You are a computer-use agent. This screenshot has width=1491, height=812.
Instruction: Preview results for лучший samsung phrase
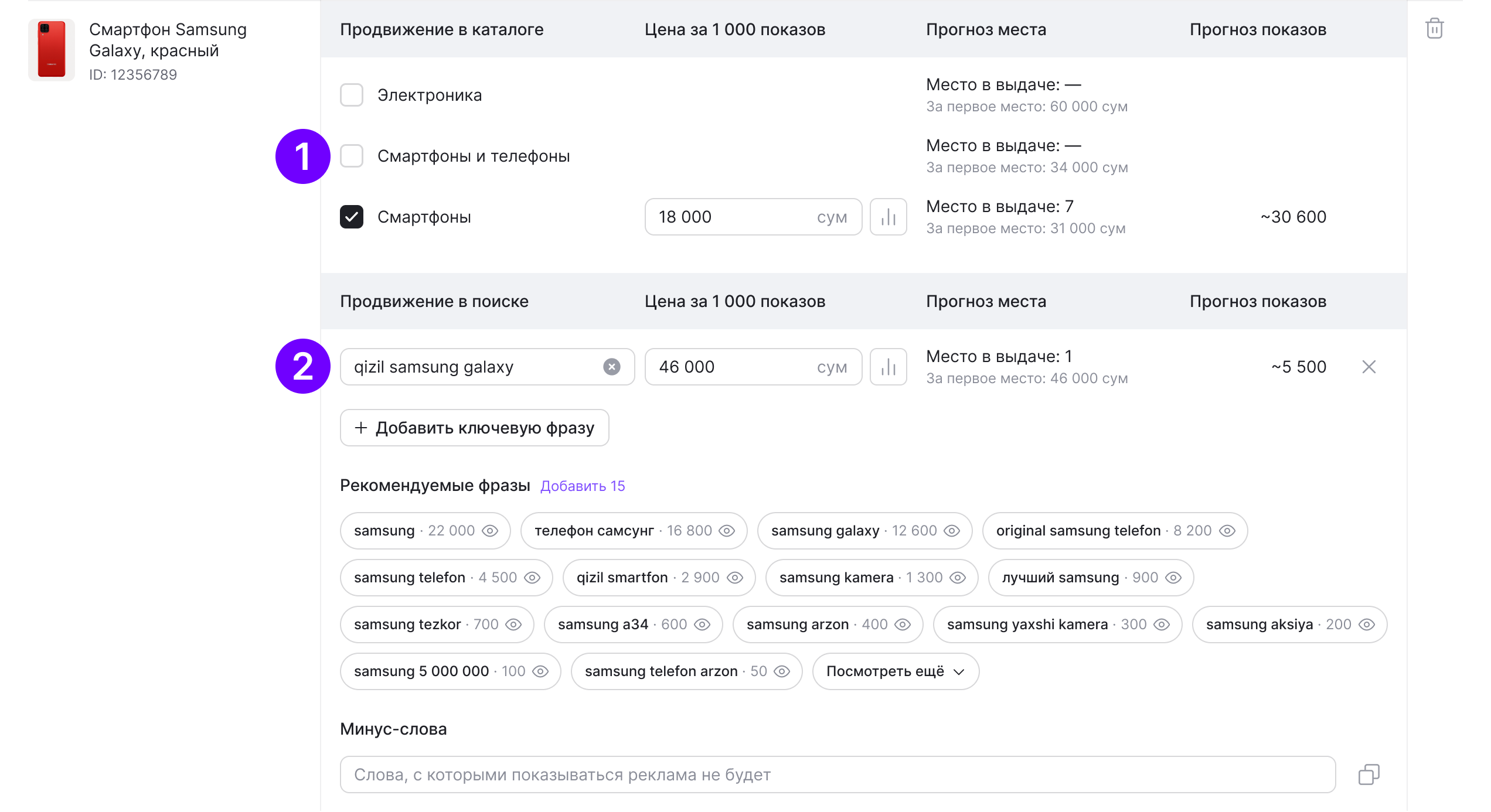(1173, 578)
